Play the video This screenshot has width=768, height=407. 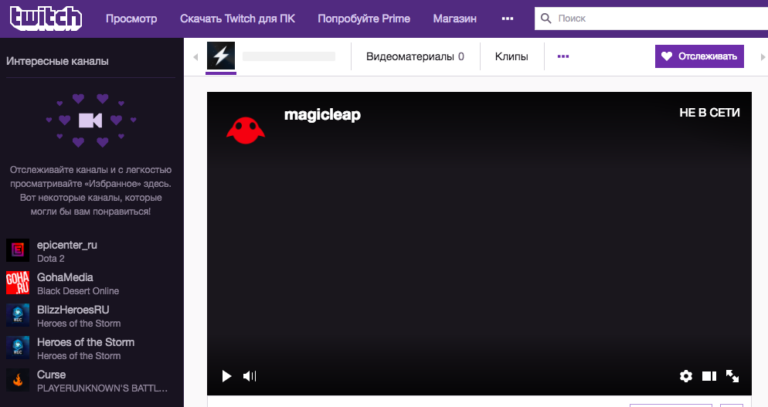click(226, 376)
